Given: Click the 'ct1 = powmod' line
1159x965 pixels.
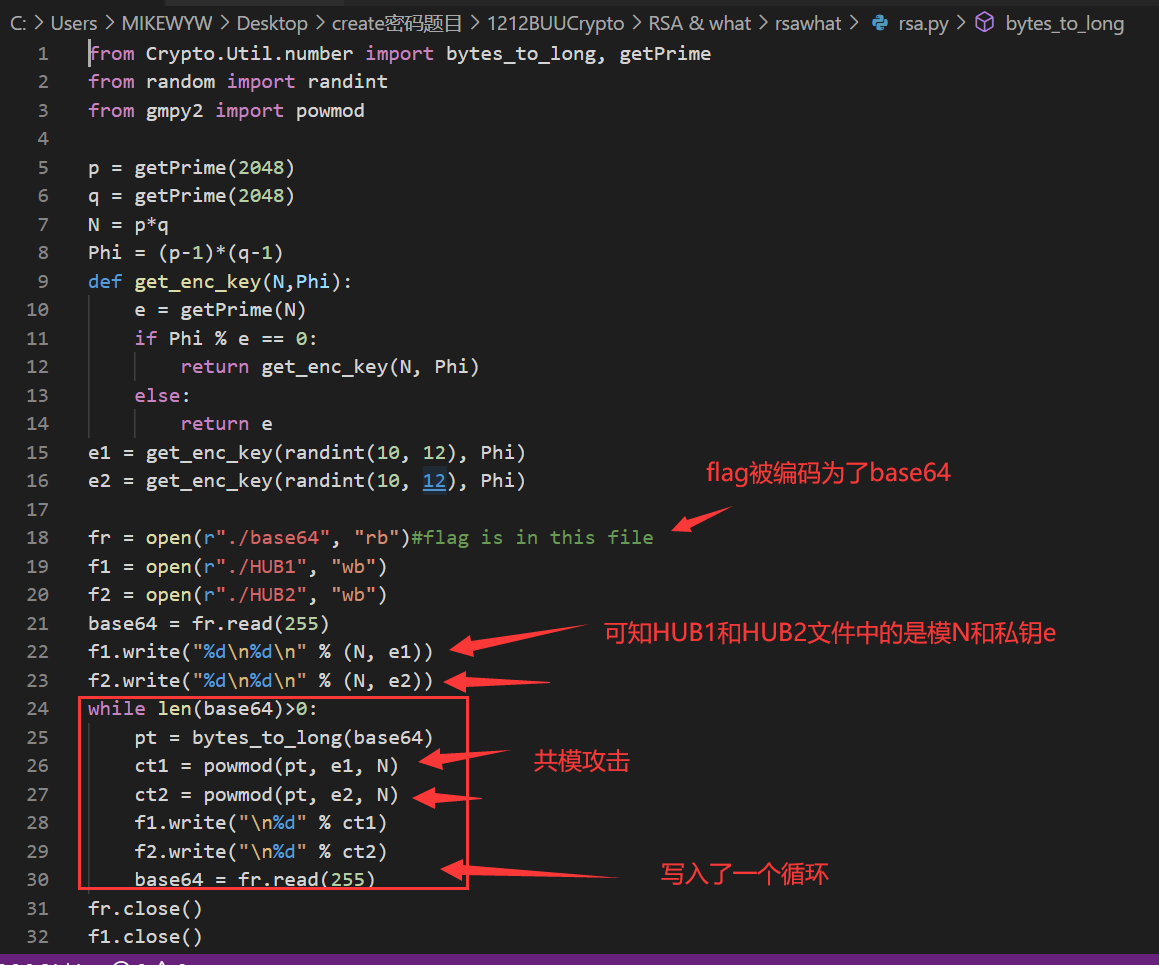Looking at the screenshot, I should click(266, 765).
